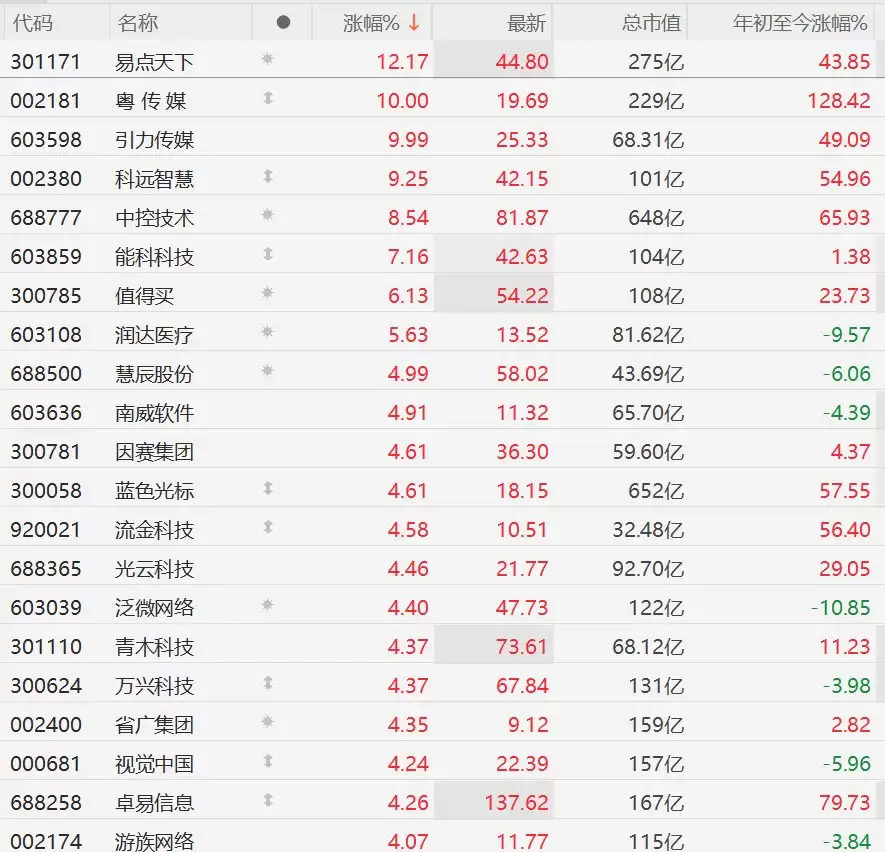Sort by 年初至今涨幅% column header

click(x=800, y=23)
